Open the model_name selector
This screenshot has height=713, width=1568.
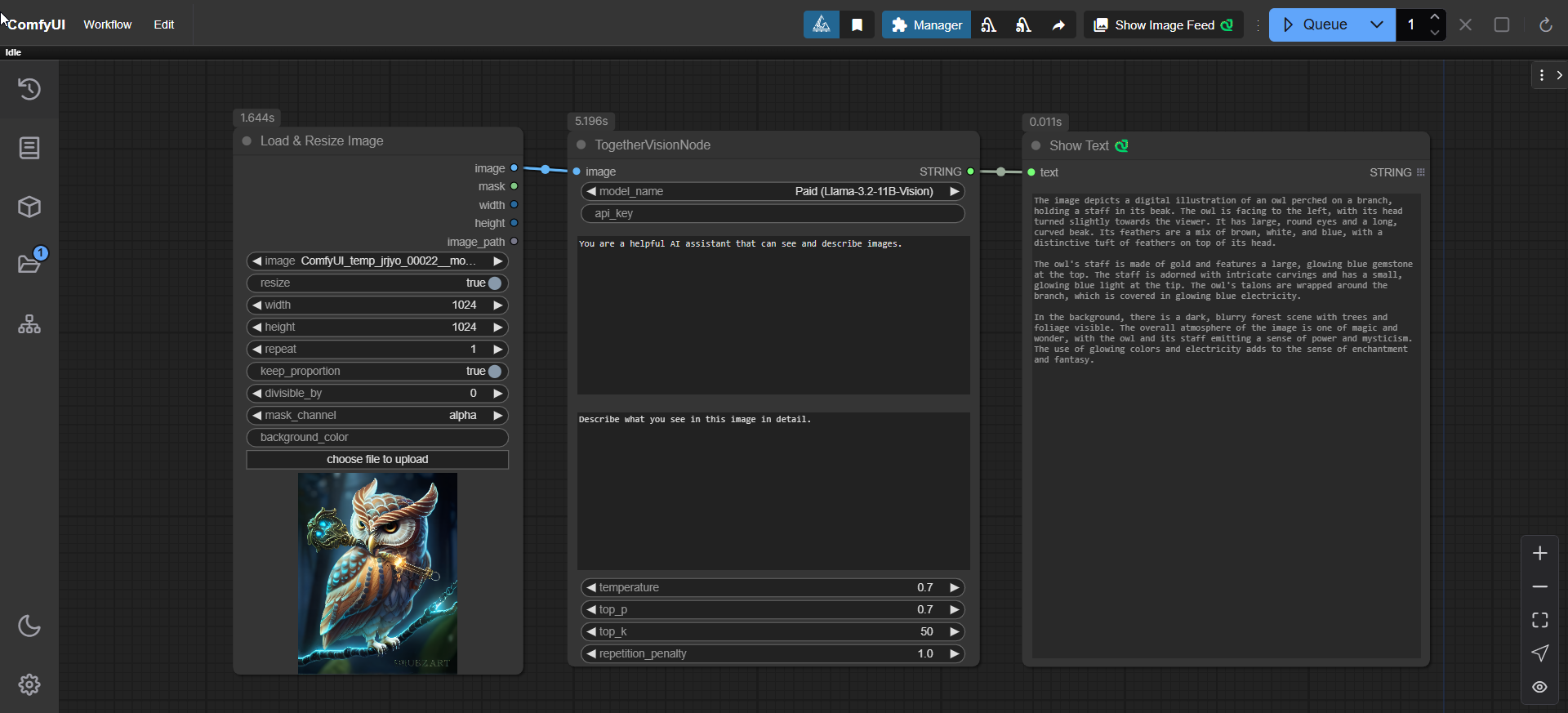pyautogui.click(x=772, y=192)
